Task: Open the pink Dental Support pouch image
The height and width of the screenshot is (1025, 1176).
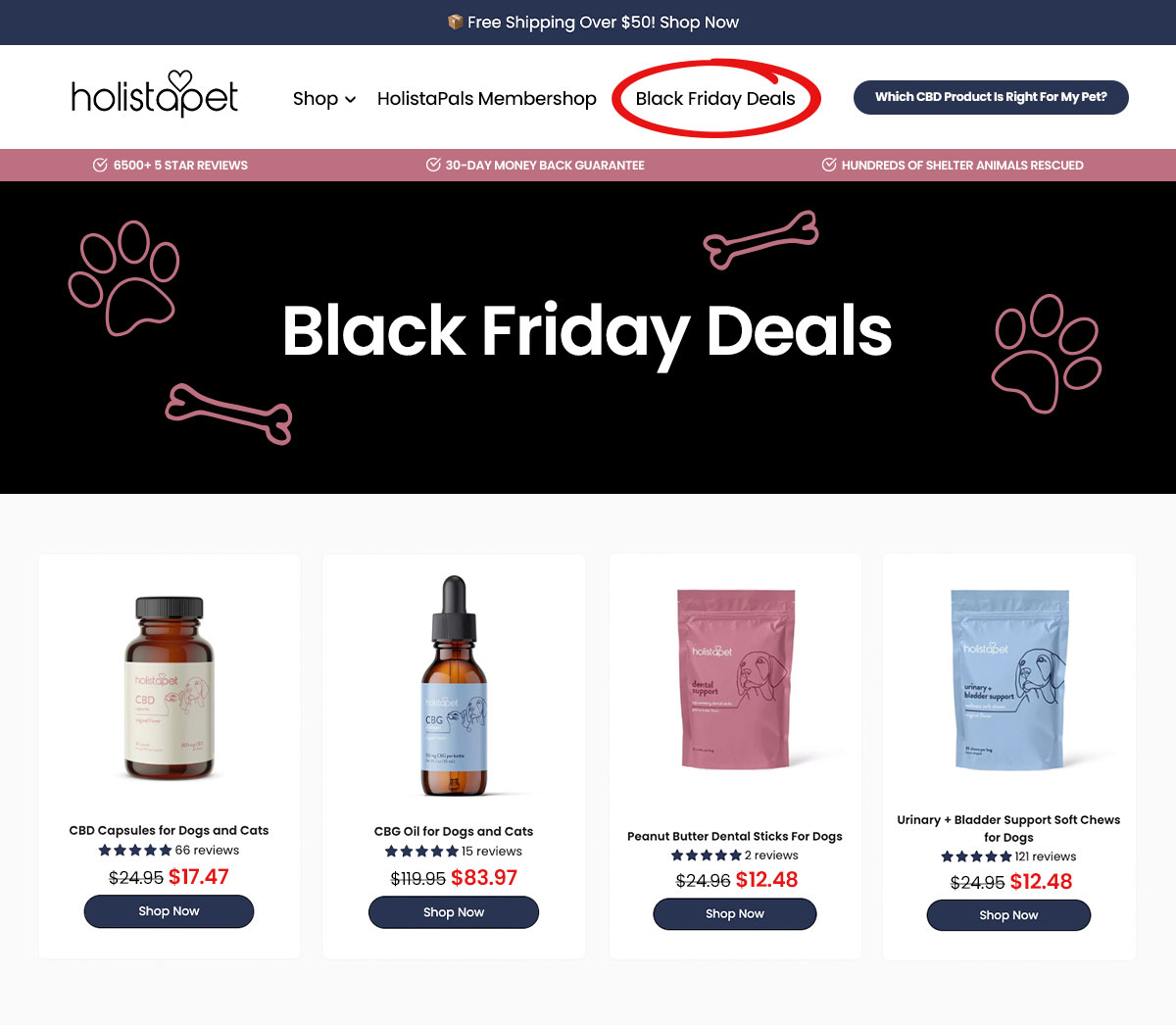Action: [737, 679]
